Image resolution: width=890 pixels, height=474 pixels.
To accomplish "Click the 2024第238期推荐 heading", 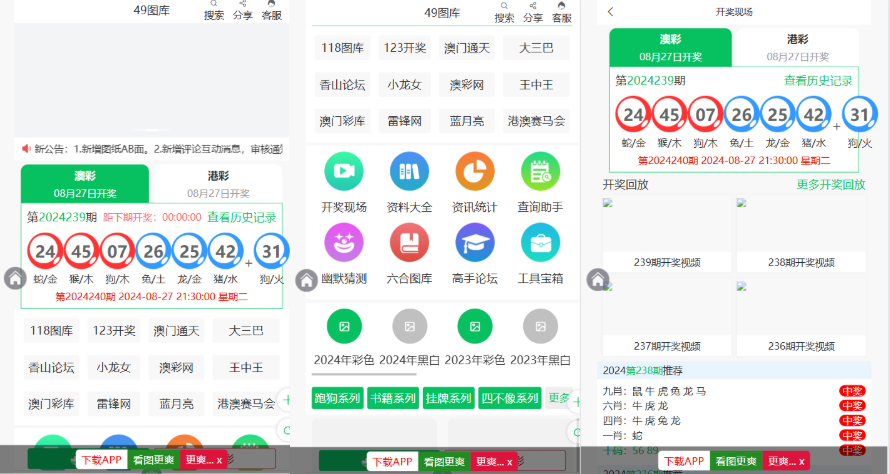I will click(643, 370).
